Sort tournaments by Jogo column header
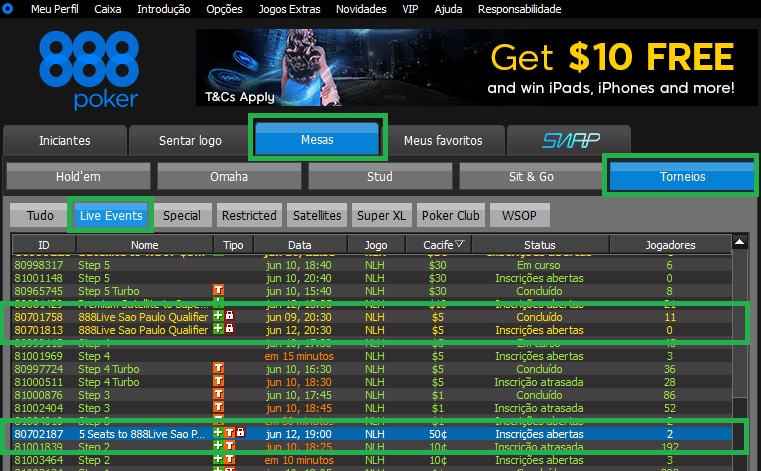This screenshot has width=761, height=471. [x=376, y=245]
